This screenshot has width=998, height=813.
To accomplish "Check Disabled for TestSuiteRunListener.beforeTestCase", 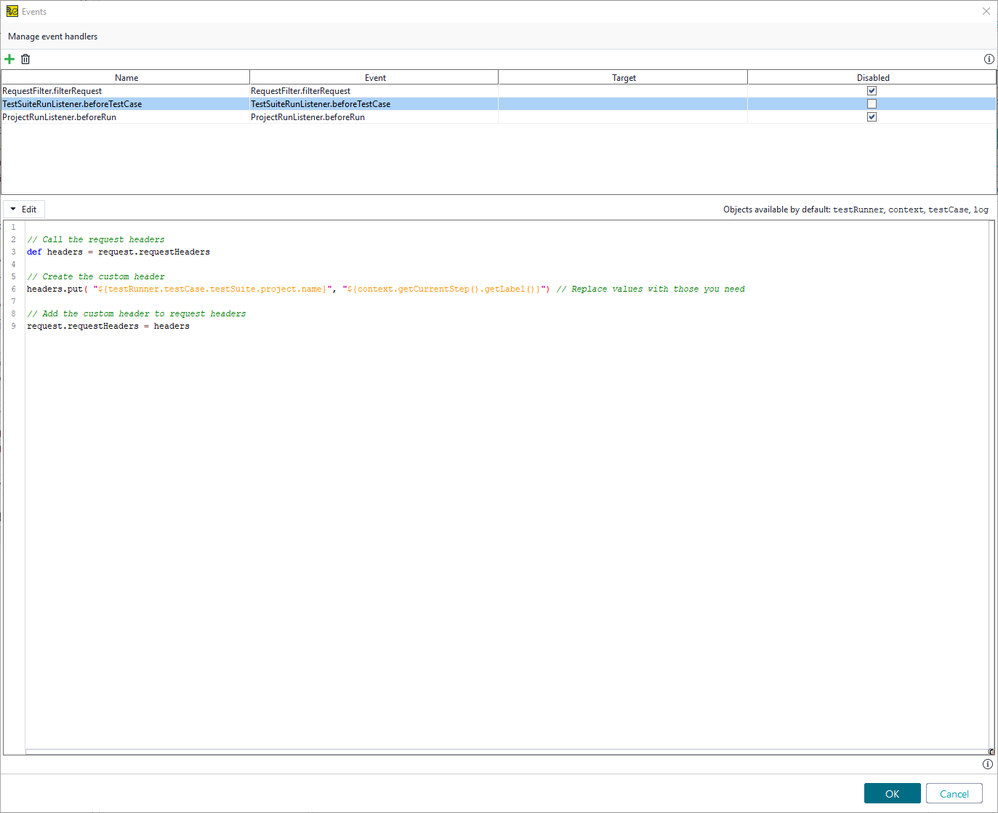I will point(871,104).
